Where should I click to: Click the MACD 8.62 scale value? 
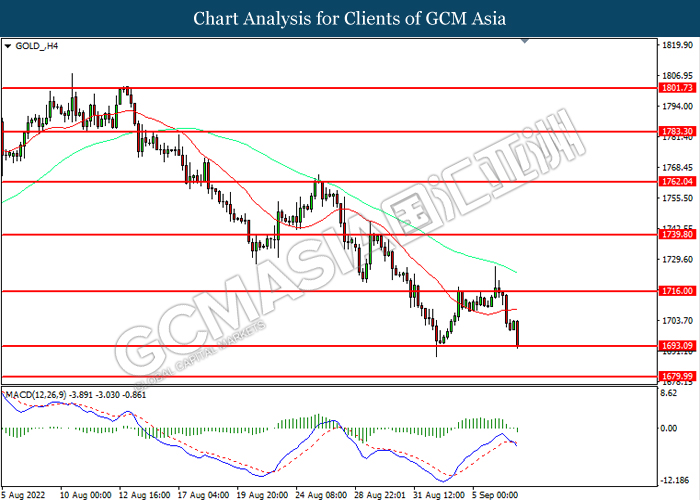click(x=669, y=393)
